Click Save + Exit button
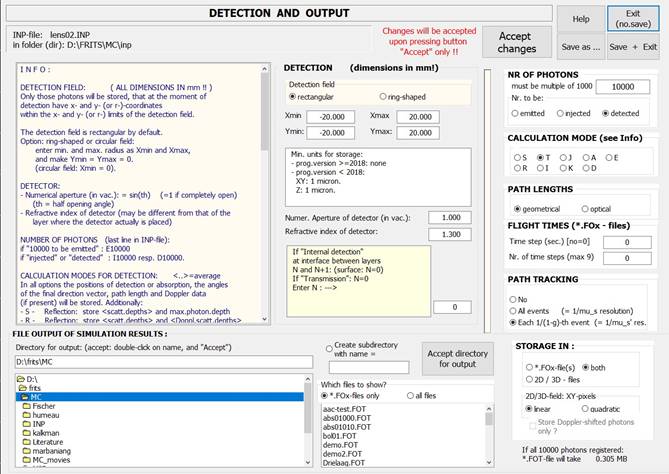Screen dimensions: 669x474 tap(633, 47)
